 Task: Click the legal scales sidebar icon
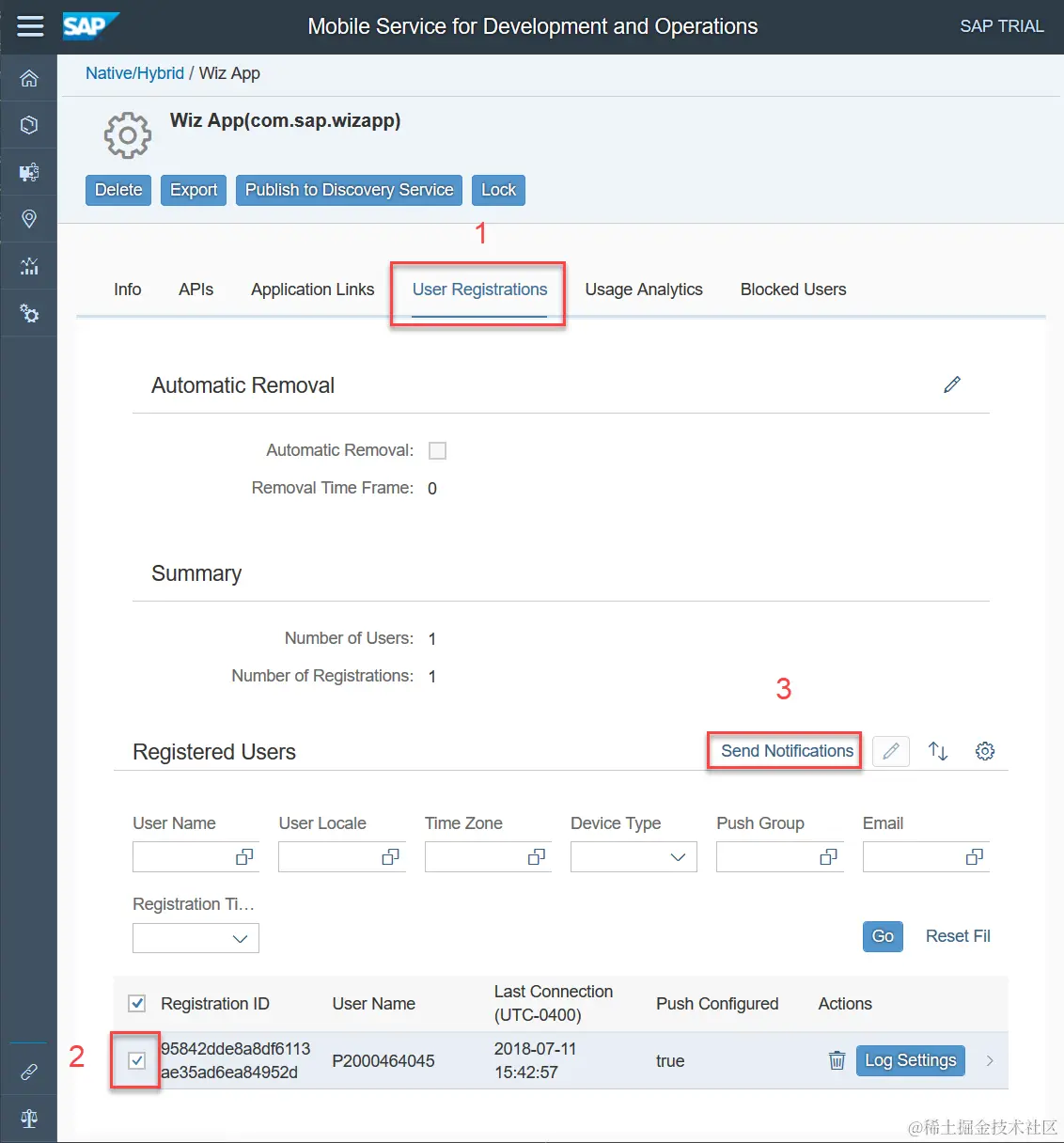[29, 1119]
